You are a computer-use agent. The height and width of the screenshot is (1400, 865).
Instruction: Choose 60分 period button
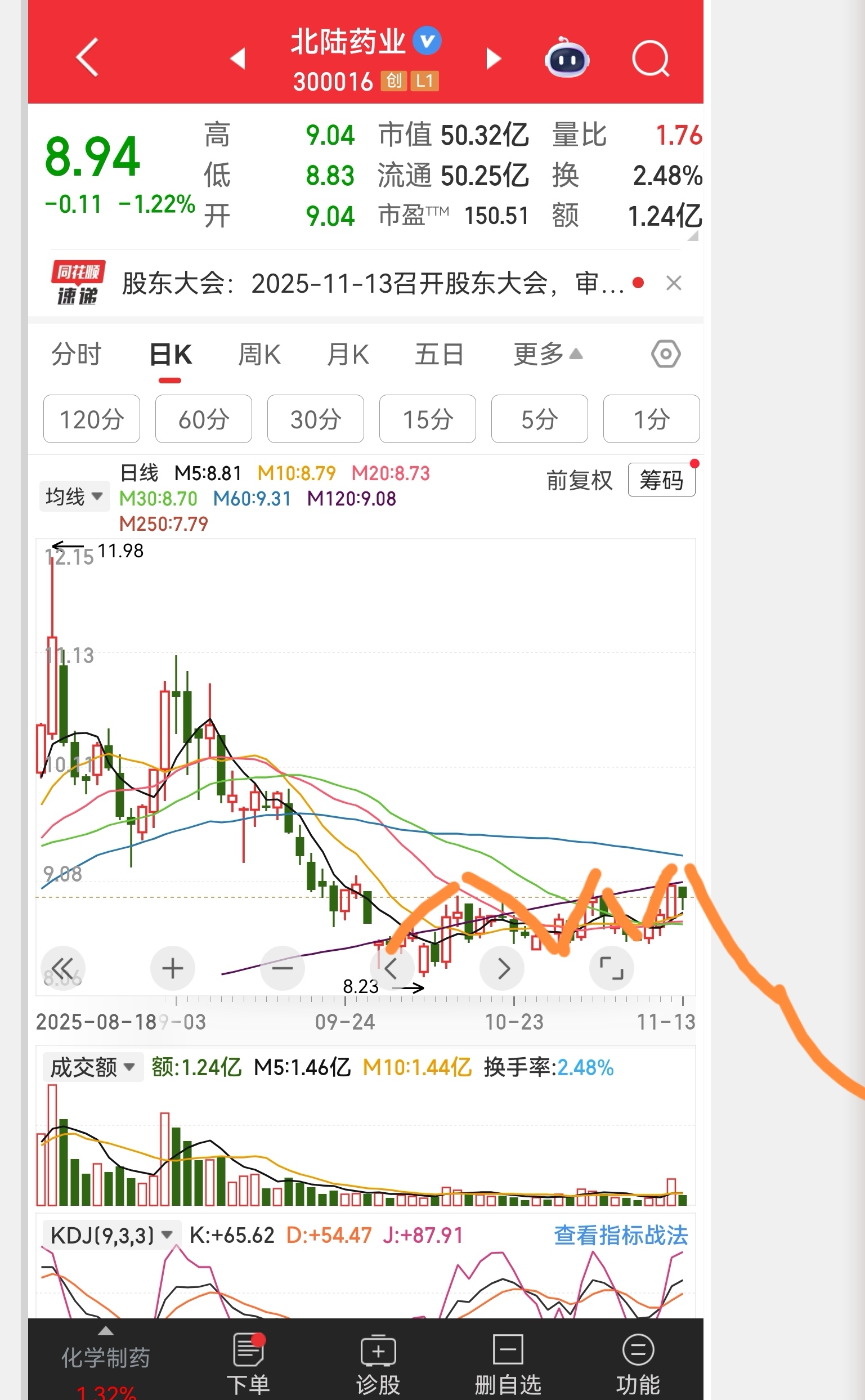[204, 419]
